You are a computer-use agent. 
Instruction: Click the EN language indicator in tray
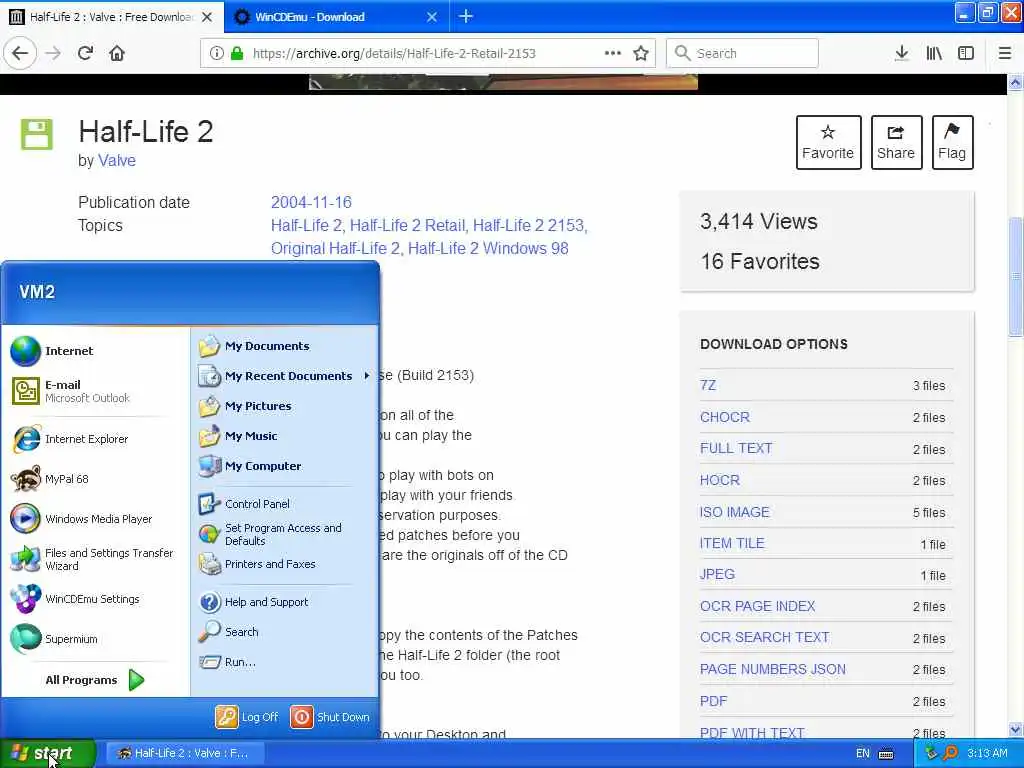point(863,754)
